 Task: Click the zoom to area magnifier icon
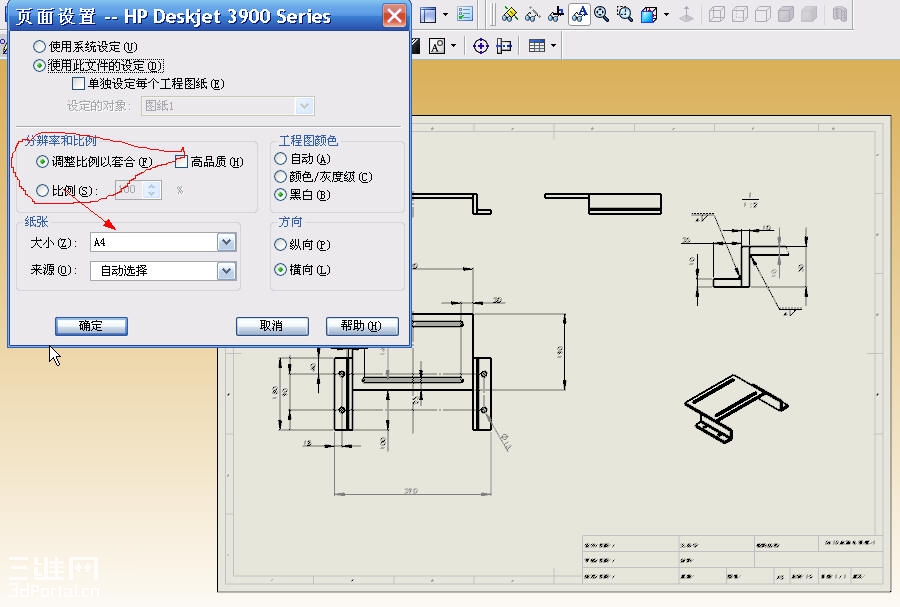coord(624,14)
